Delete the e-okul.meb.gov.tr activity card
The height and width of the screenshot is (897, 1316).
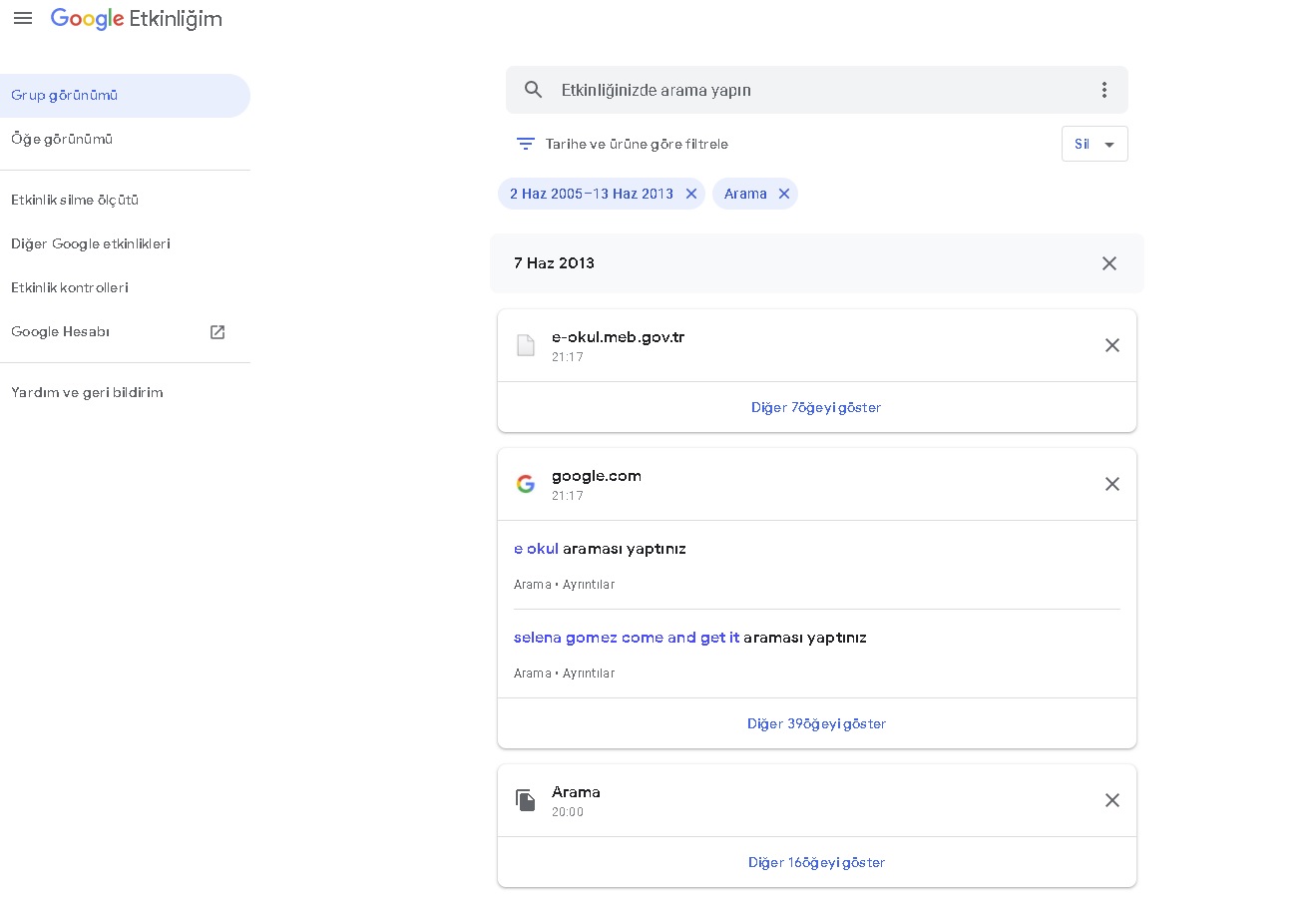pyautogui.click(x=1112, y=345)
